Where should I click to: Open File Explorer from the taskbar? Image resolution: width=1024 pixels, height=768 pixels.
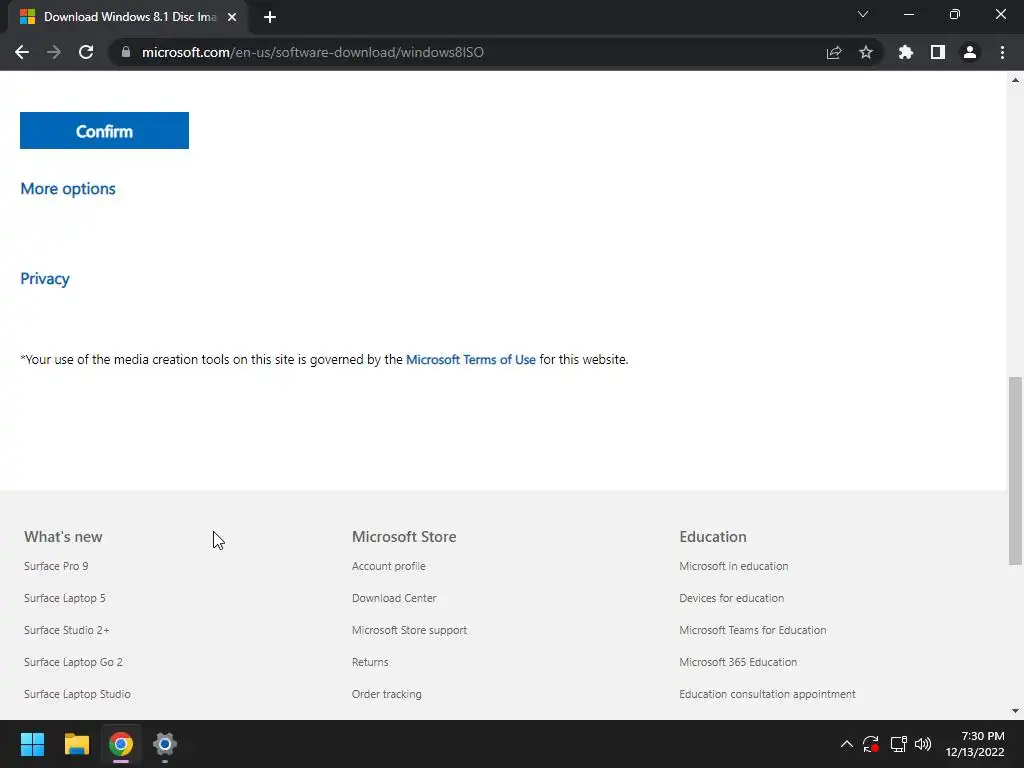click(76, 744)
